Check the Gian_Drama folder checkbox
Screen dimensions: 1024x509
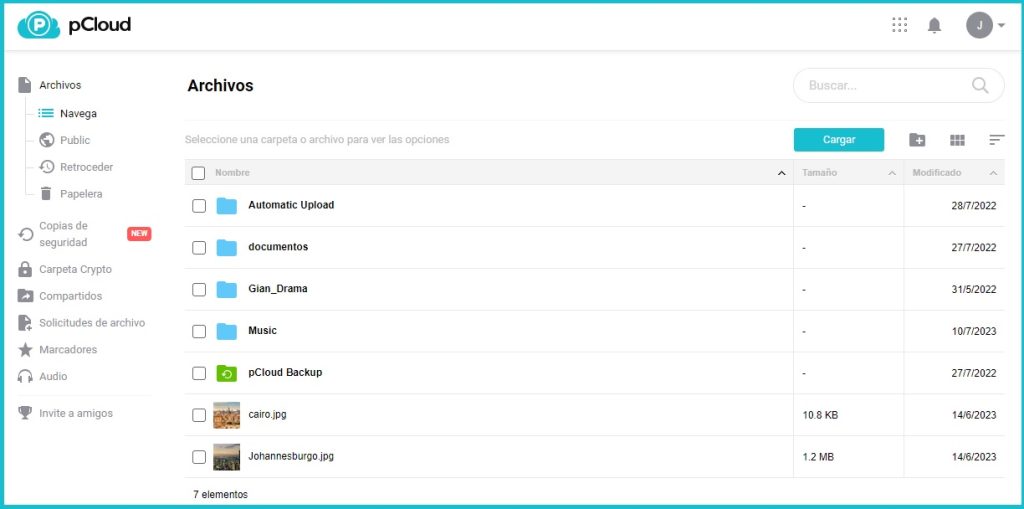199,289
